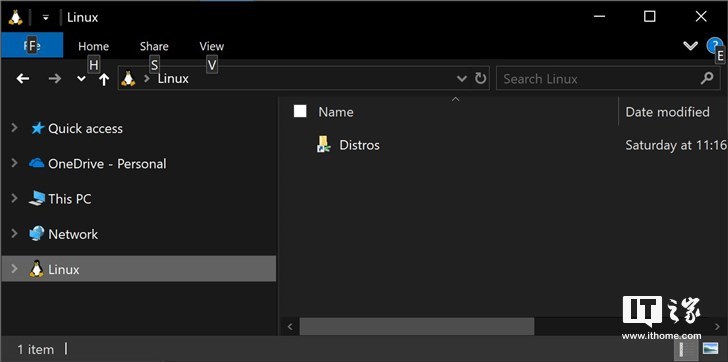Sort by the Date modified column

667,112
